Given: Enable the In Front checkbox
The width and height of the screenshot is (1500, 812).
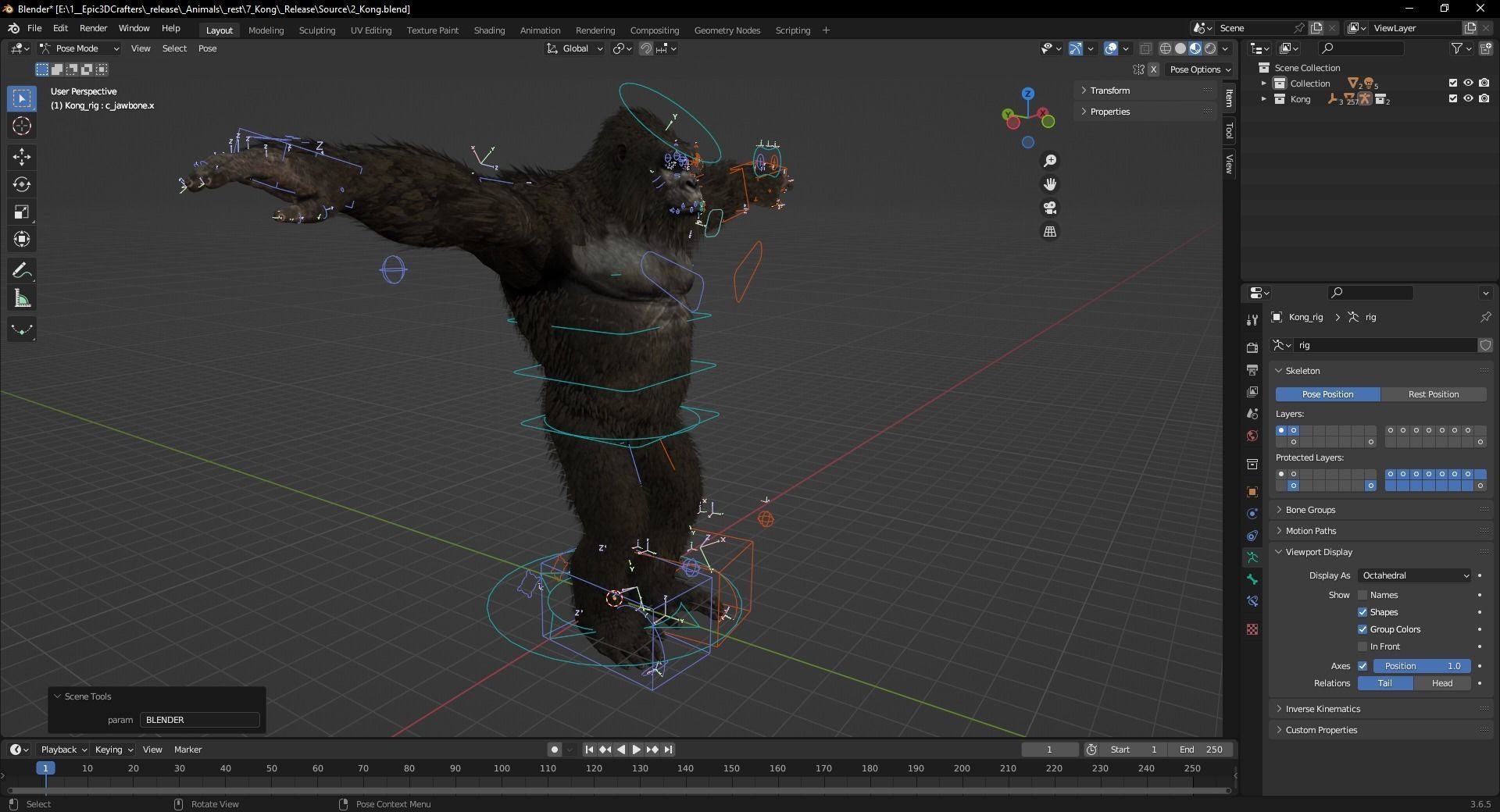Looking at the screenshot, I should tap(1362, 646).
